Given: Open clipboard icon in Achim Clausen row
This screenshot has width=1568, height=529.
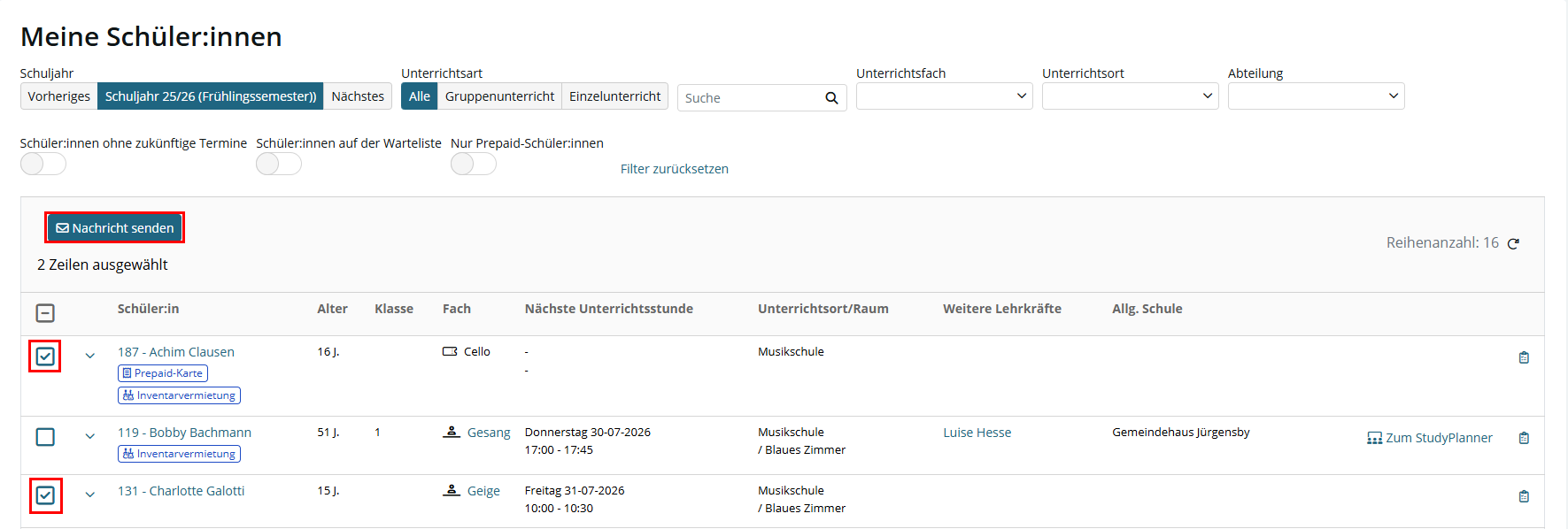Looking at the screenshot, I should pyautogui.click(x=1524, y=357).
